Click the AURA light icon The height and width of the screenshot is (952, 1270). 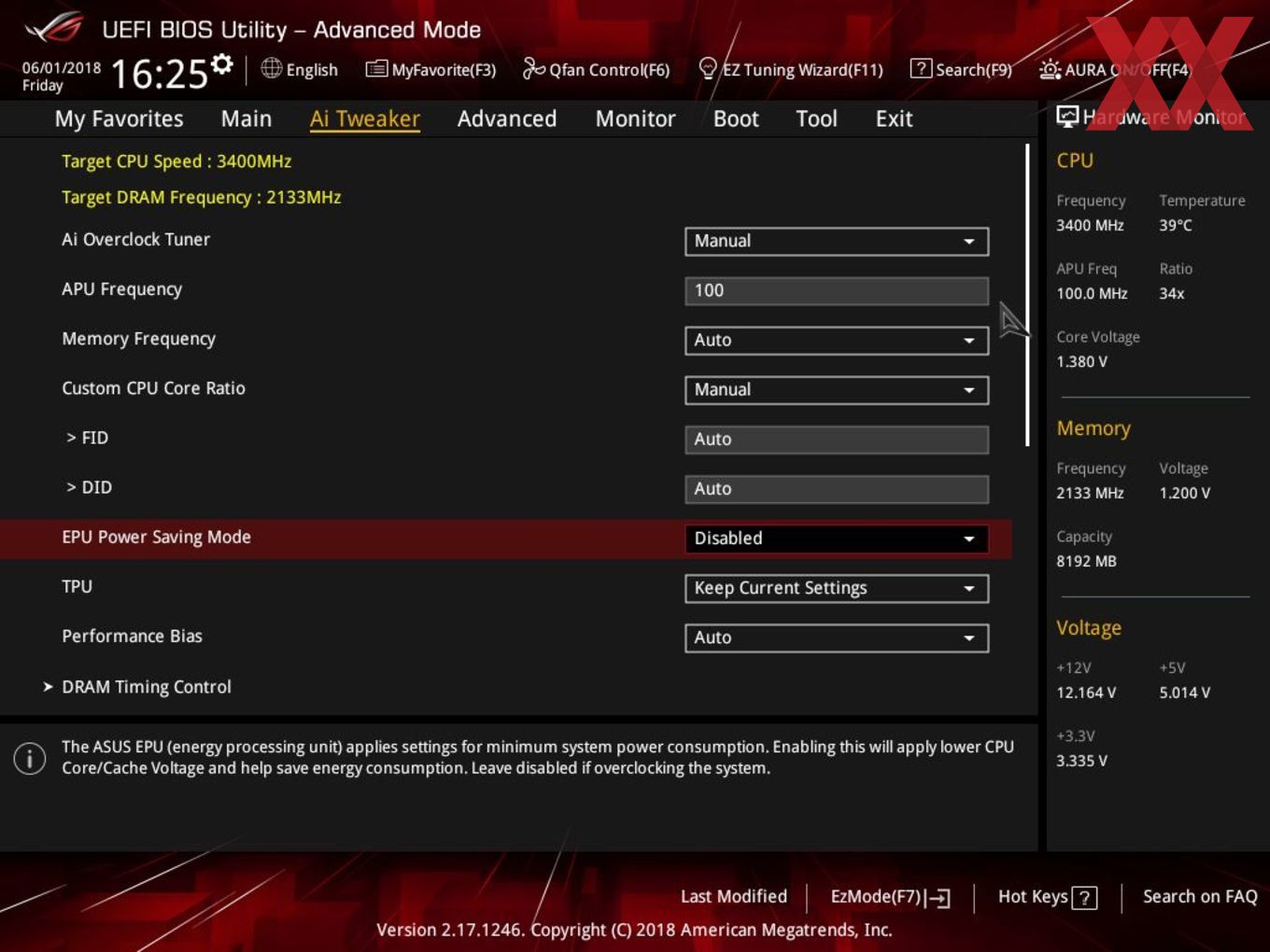1050,69
